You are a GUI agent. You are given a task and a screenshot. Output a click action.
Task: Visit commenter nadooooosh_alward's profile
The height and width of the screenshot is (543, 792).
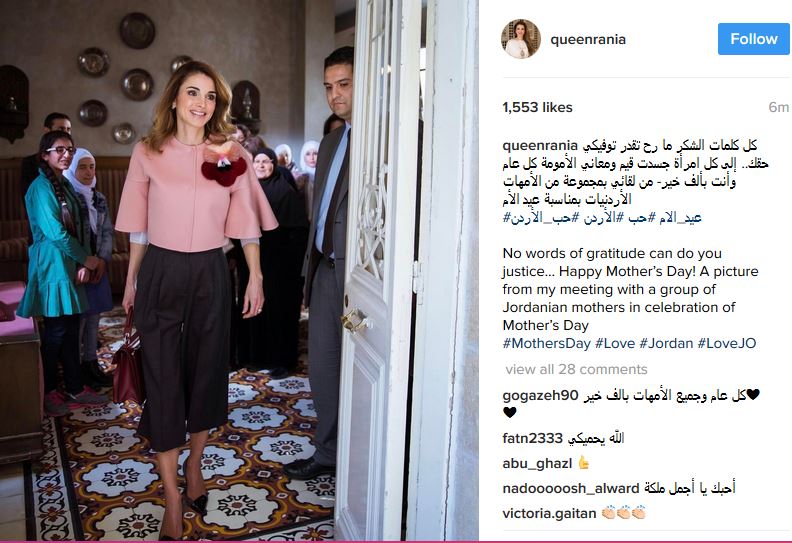click(x=571, y=488)
